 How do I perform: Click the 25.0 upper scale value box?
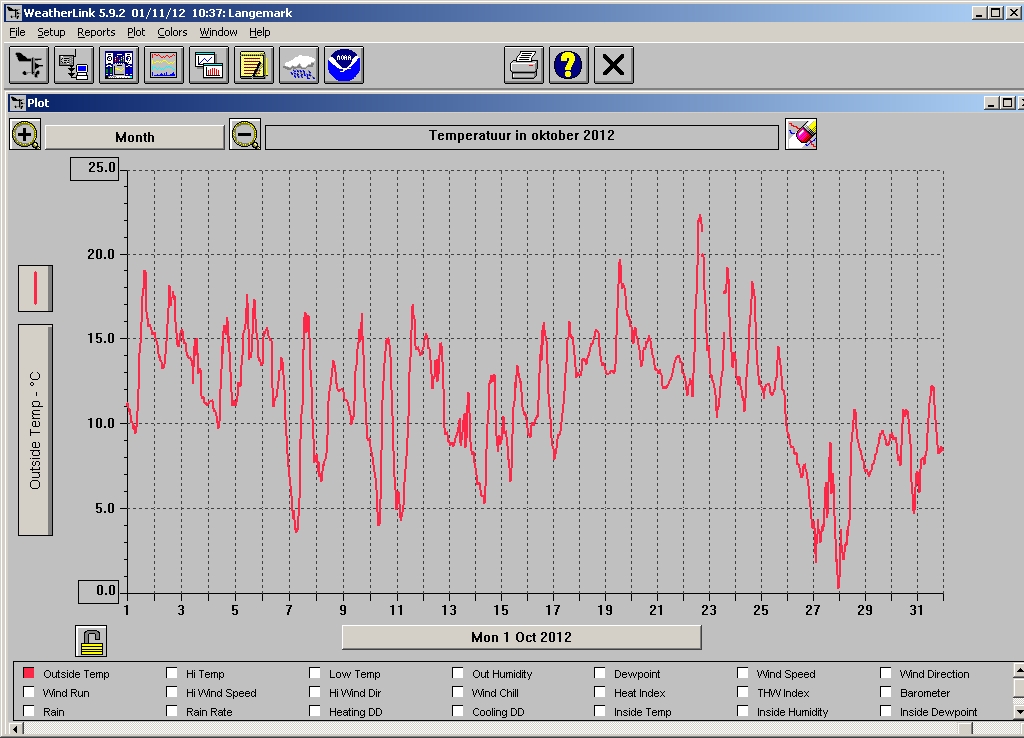(95, 168)
